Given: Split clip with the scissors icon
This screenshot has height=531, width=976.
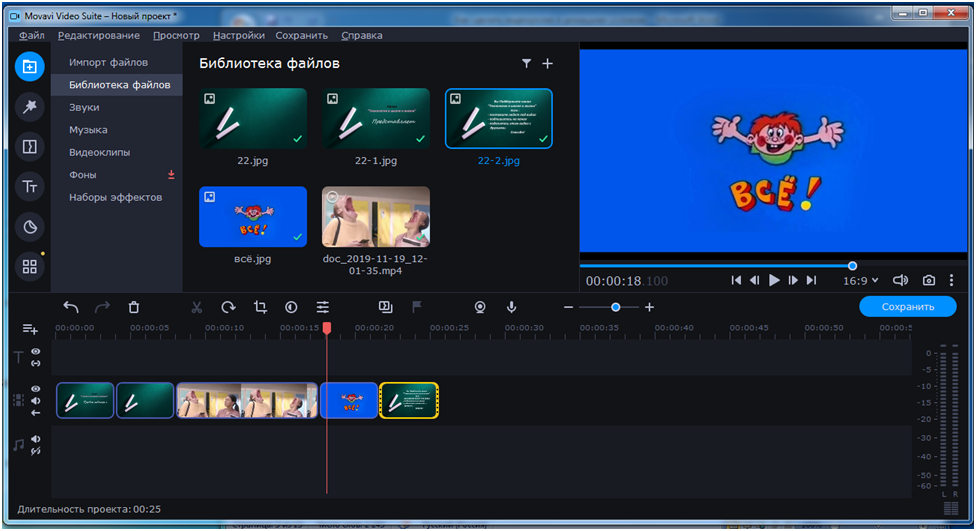Looking at the screenshot, I should point(197,307).
